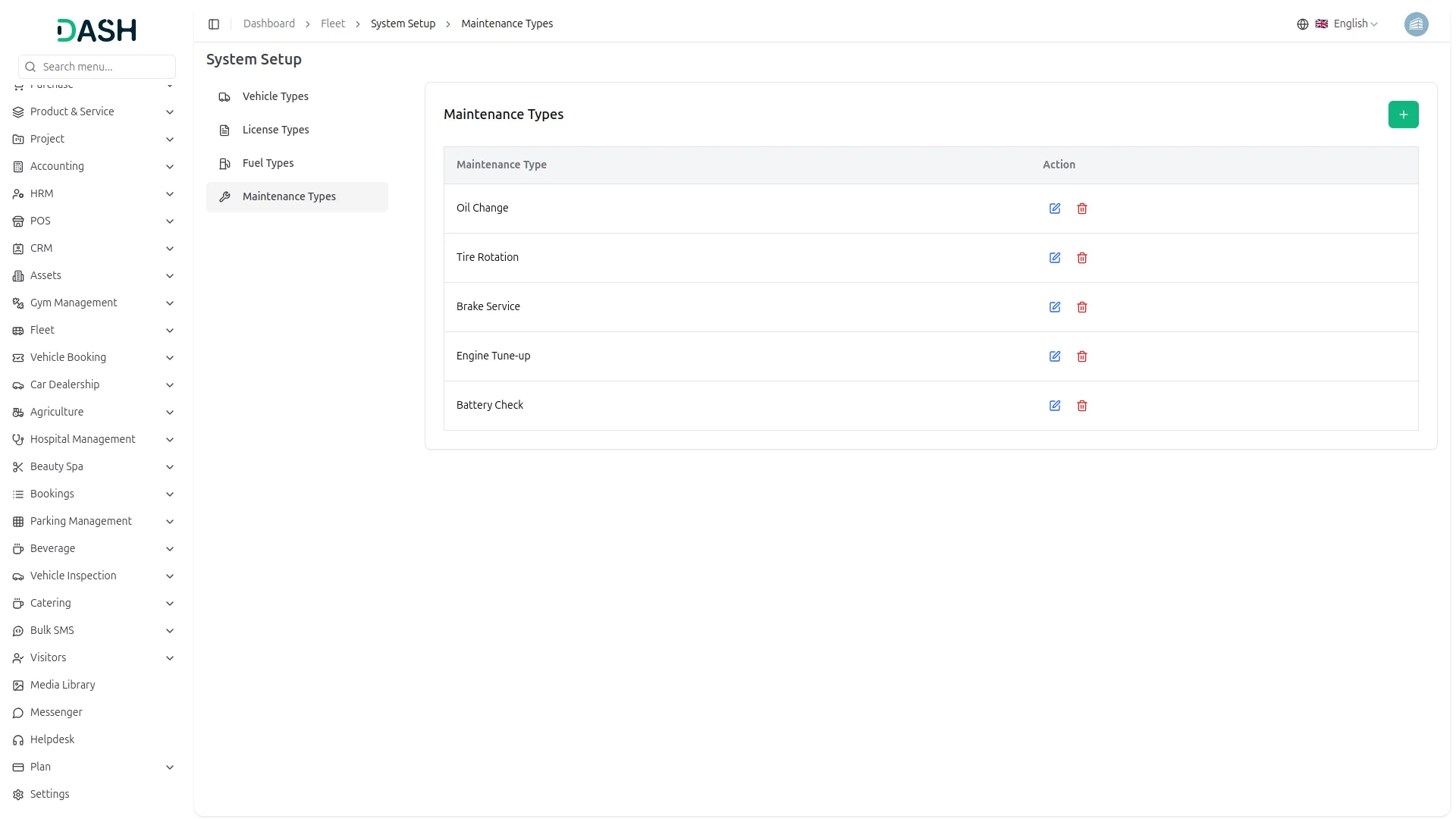Edit the Battery Check maintenance type

pos(1055,406)
